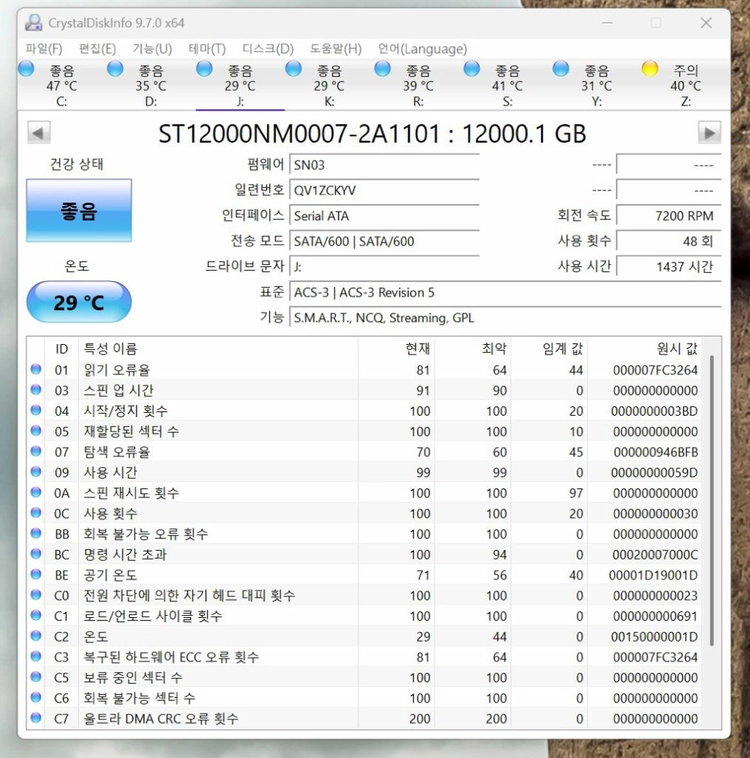Select disk C: at 47 °C

[x=62, y=85]
